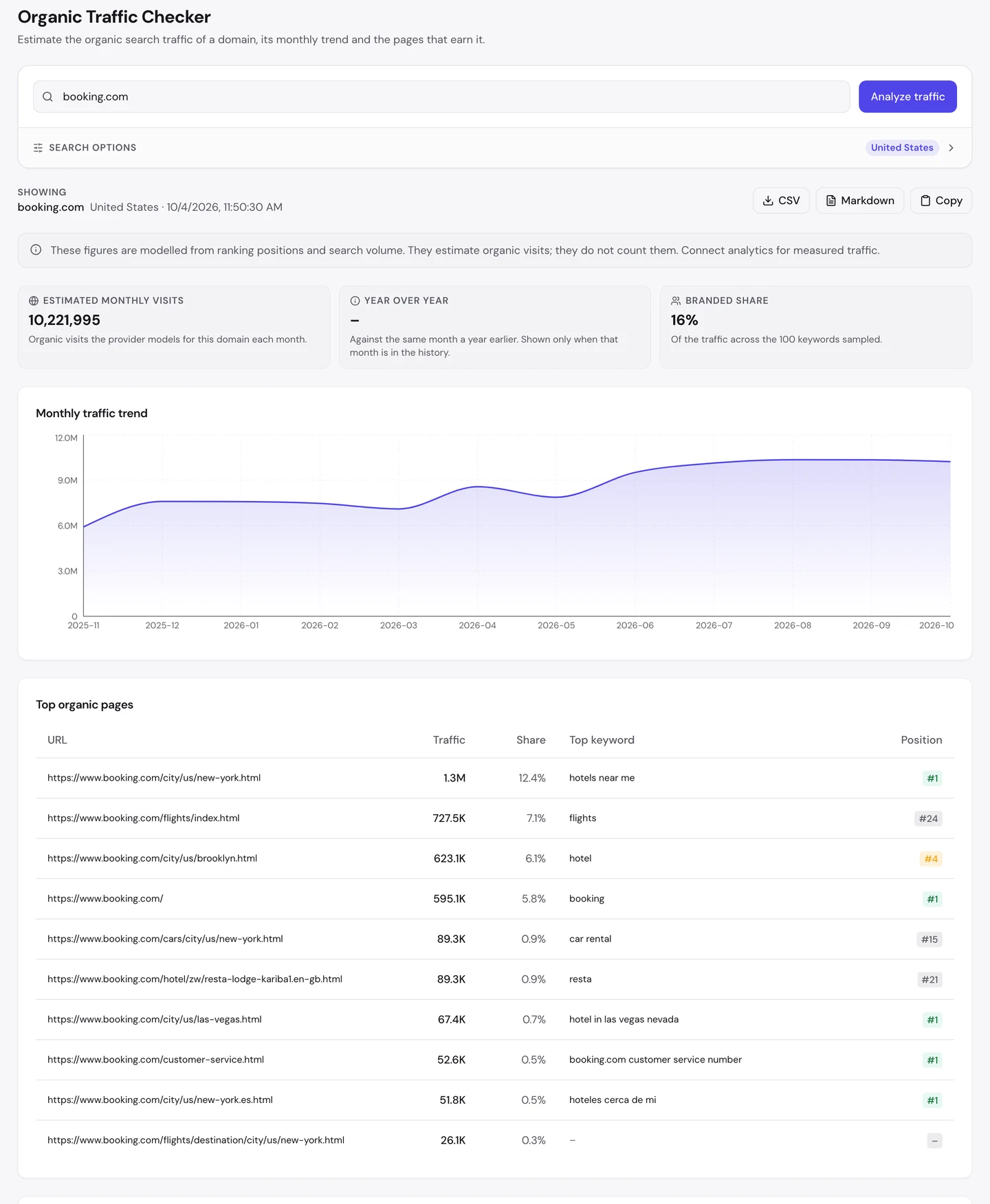Viewport: 990px width, 1204px height.
Task: Click the info icon beside Year Over Year
Action: [x=355, y=301]
